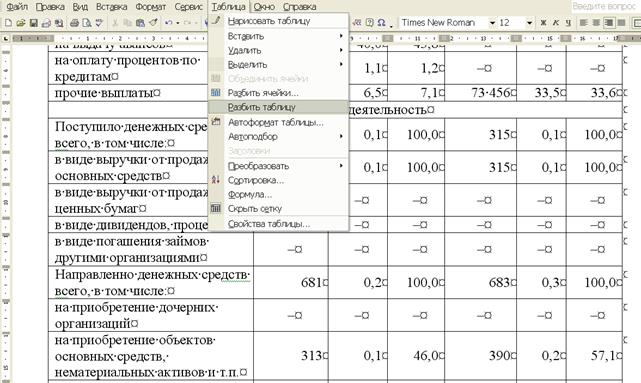Choose Сортировка from the Table menu
This screenshot has height=383, width=641.
[x=278, y=180]
